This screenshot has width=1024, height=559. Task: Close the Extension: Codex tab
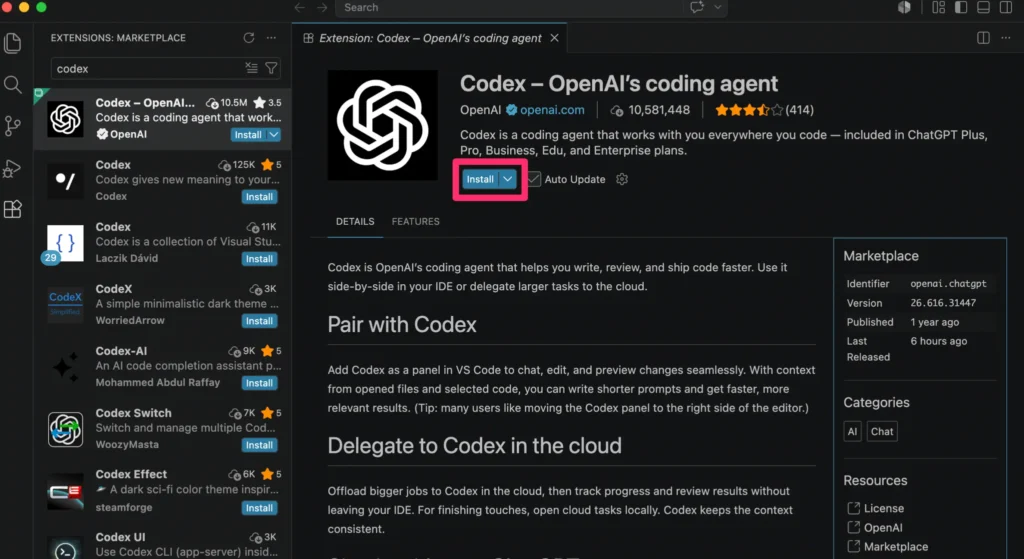click(x=554, y=38)
